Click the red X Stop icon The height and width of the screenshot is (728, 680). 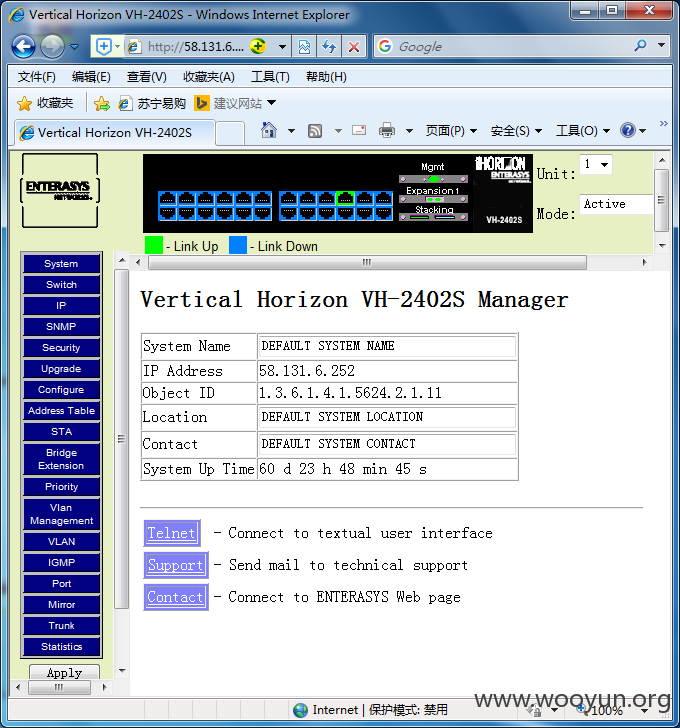click(x=354, y=46)
